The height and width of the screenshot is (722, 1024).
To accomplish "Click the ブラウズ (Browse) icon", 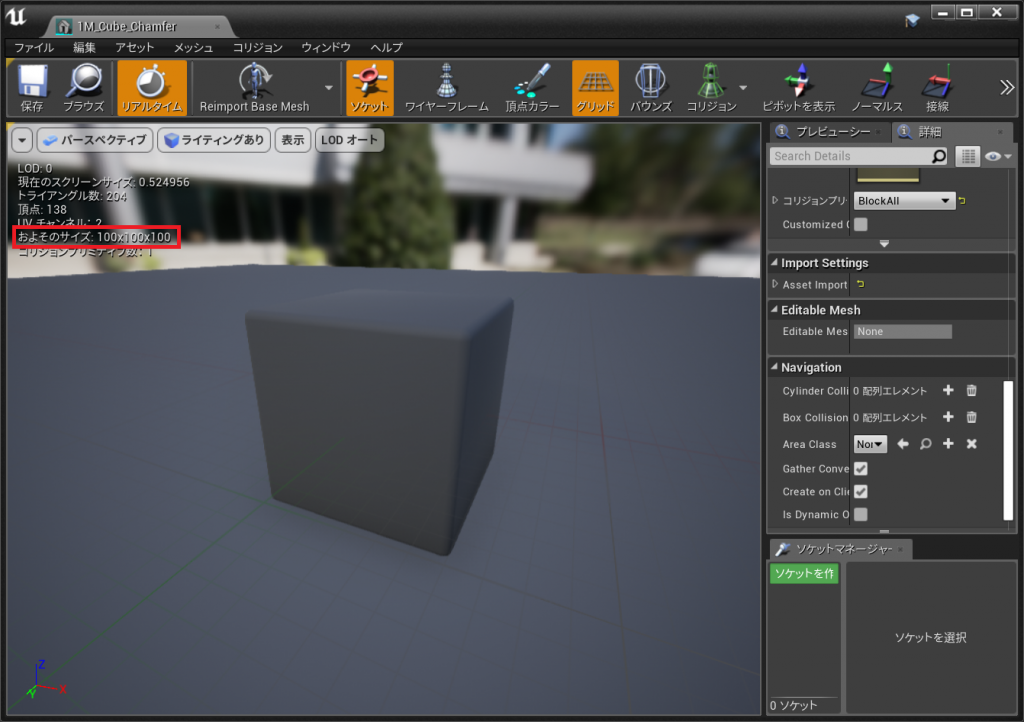I will pyautogui.click(x=85, y=87).
